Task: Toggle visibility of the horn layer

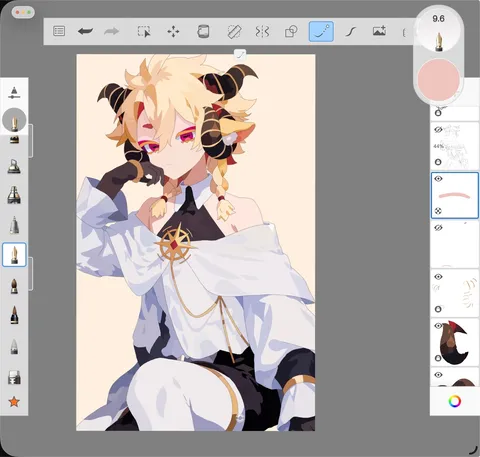Action: pos(438,326)
